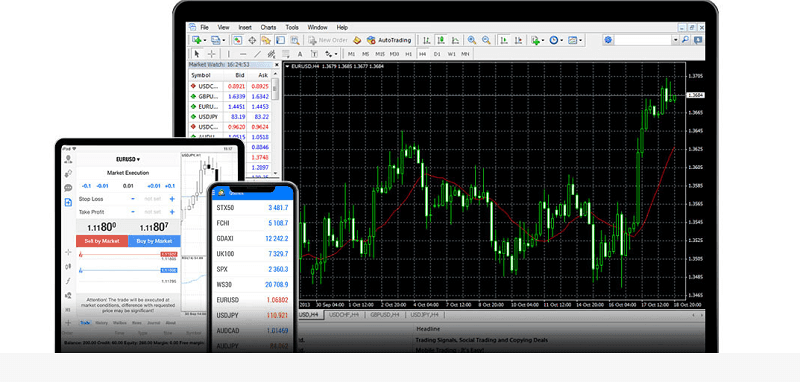The width and height of the screenshot is (800, 382).
Task: Open the New Chart toolbar icon
Action: pyautogui.click(x=196, y=40)
